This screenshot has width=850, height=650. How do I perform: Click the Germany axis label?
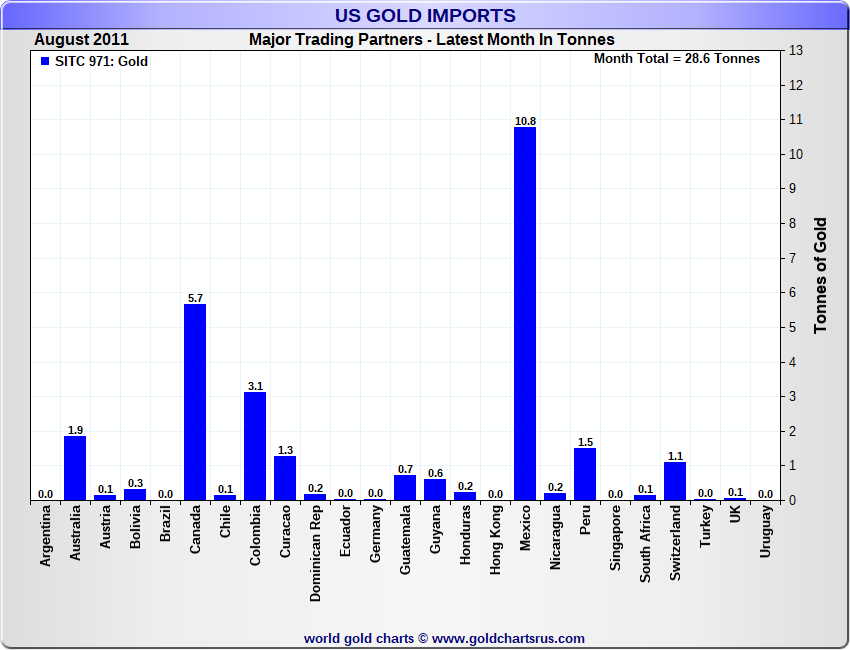[x=375, y=533]
